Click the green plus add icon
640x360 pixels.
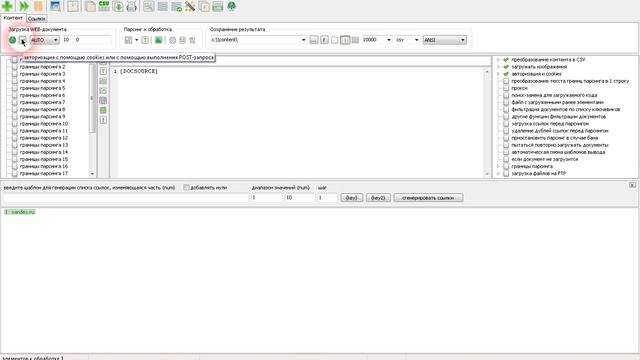7,6
